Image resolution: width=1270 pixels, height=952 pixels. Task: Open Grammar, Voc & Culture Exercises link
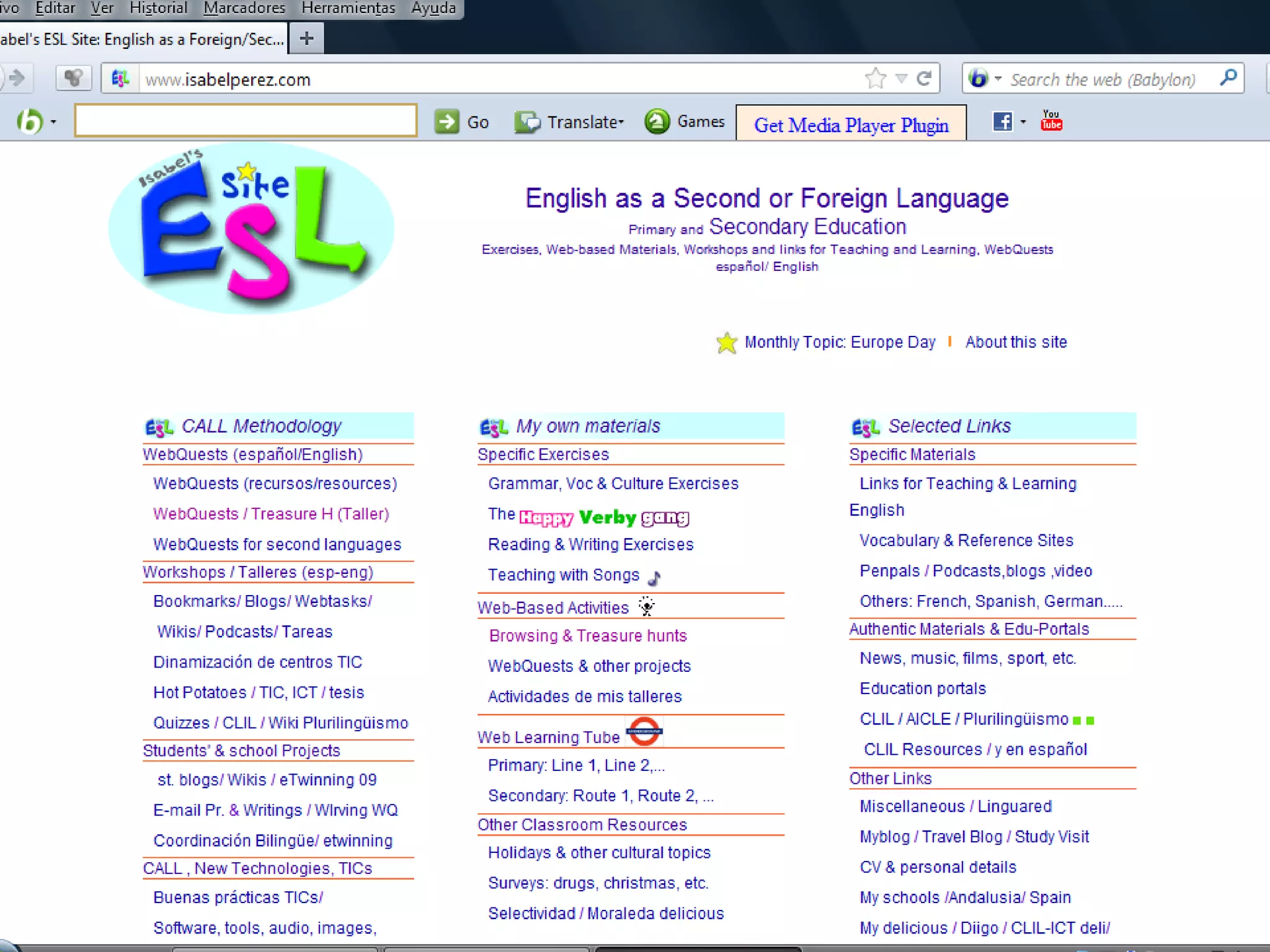[613, 483]
